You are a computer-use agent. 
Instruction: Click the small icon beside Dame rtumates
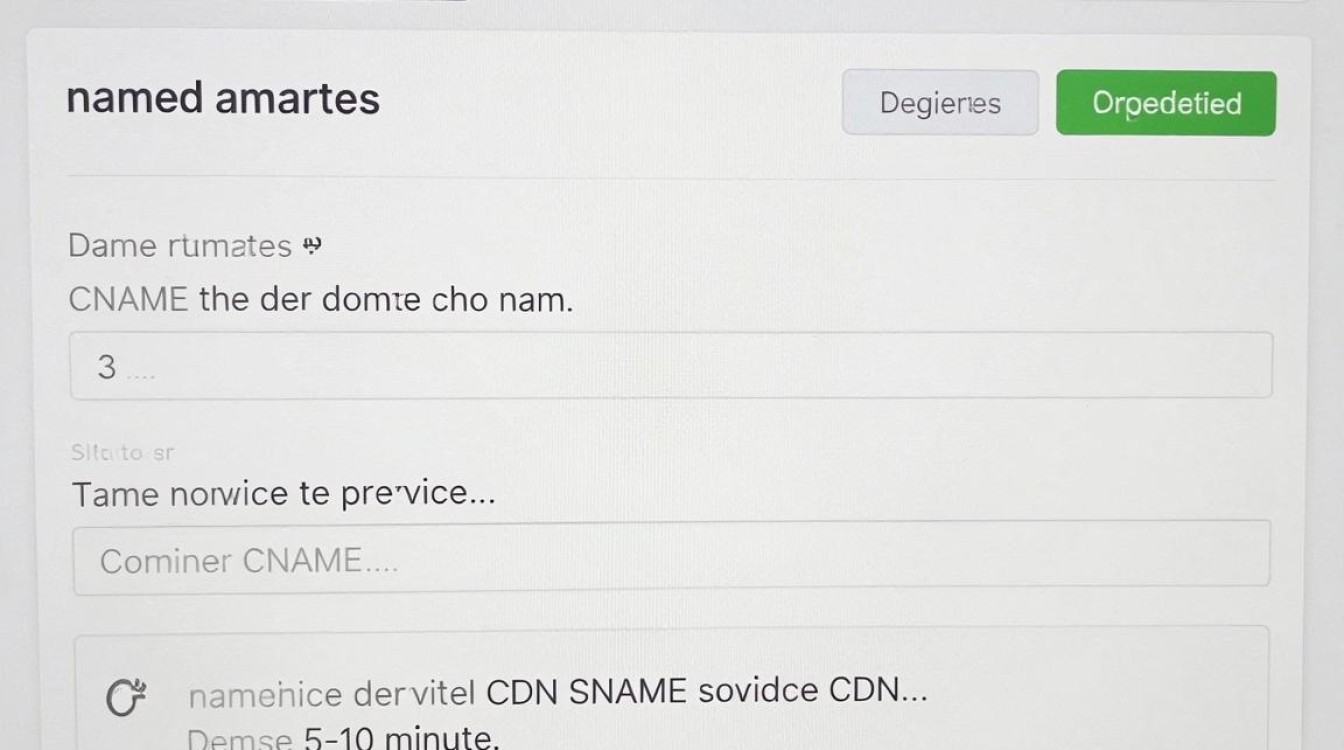point(311,245)
